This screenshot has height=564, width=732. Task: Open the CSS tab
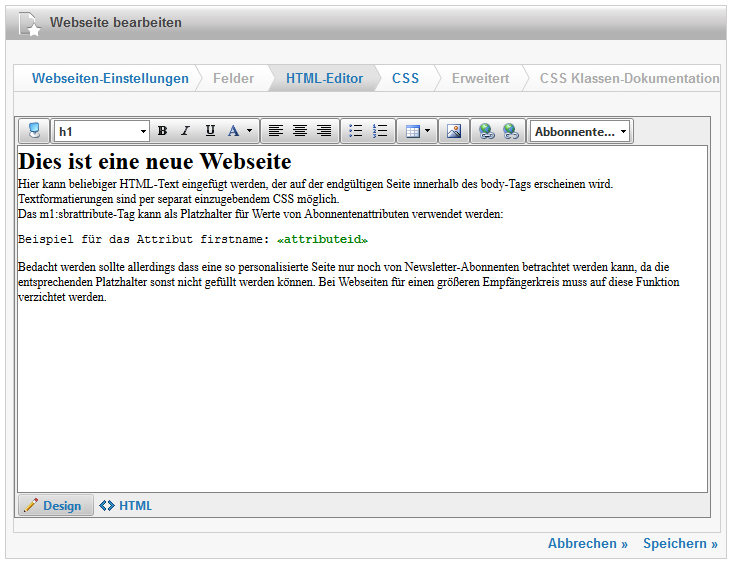405,78
